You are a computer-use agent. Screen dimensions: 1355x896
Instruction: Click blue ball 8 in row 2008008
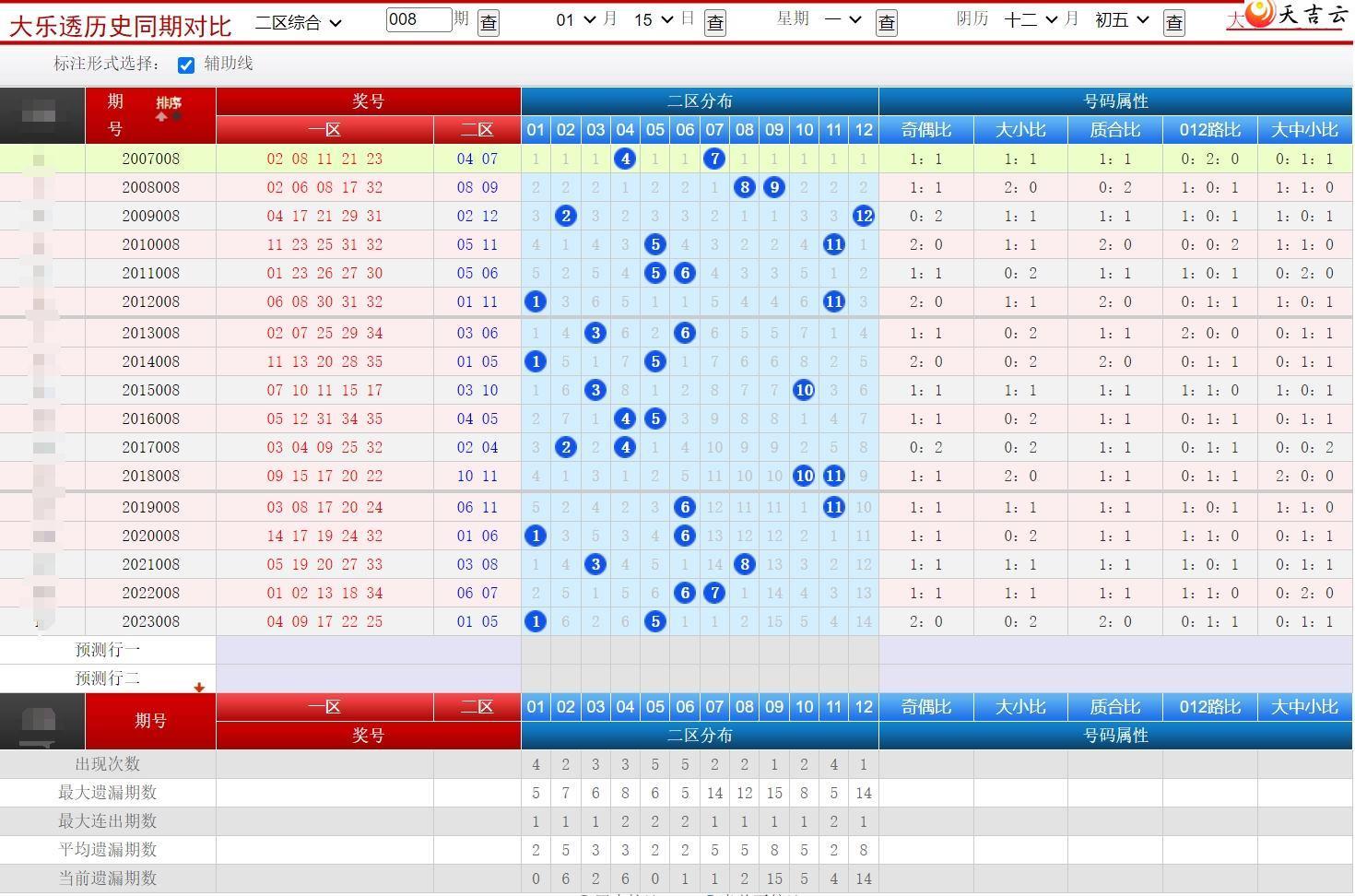click(x=745, y=187)
